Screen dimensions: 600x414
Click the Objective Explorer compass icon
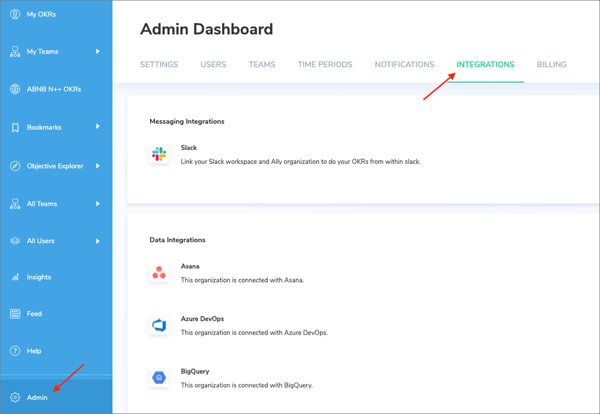click(x=15, y=166)
